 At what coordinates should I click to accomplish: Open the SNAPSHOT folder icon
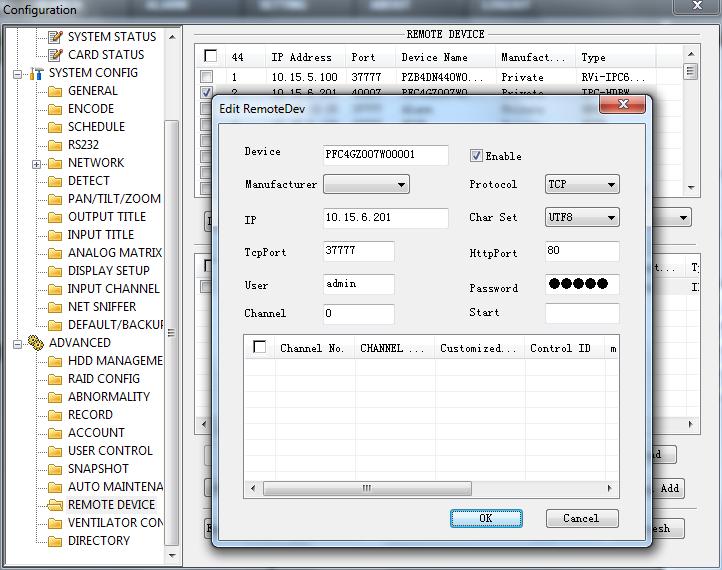point(55,469)
